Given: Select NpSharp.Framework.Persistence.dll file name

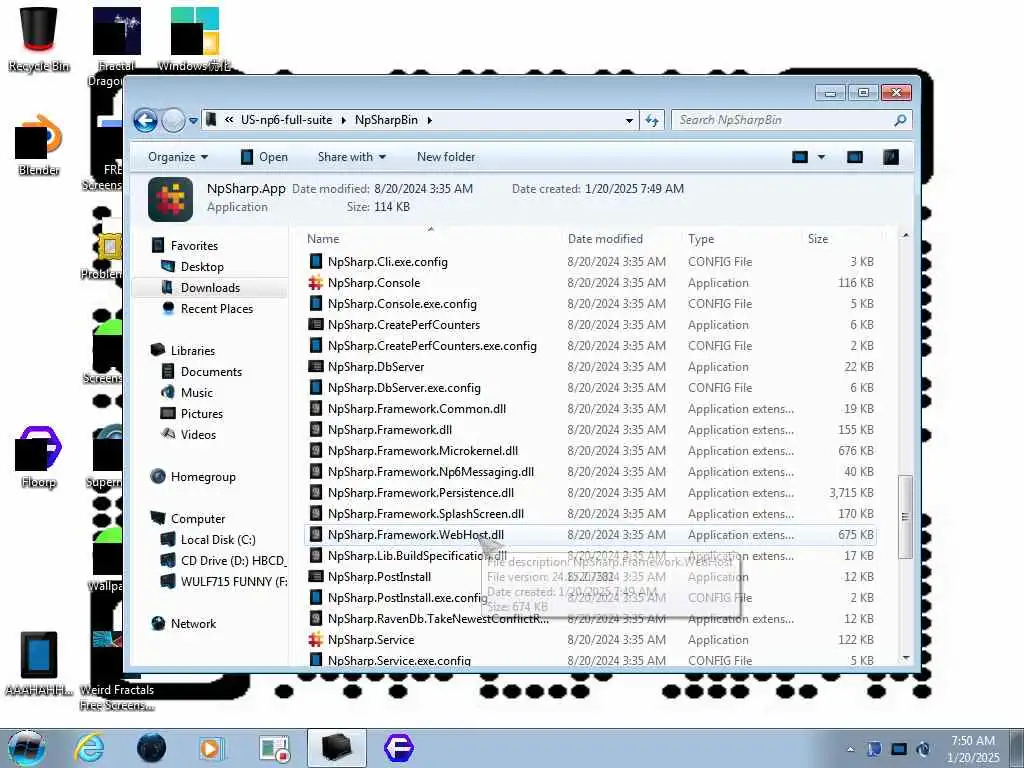Looking at the screenshot, I should click(421, 493).
